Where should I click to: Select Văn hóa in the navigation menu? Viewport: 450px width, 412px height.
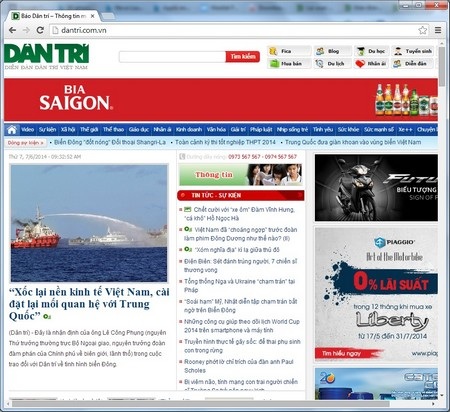click(x=216, y=130)
